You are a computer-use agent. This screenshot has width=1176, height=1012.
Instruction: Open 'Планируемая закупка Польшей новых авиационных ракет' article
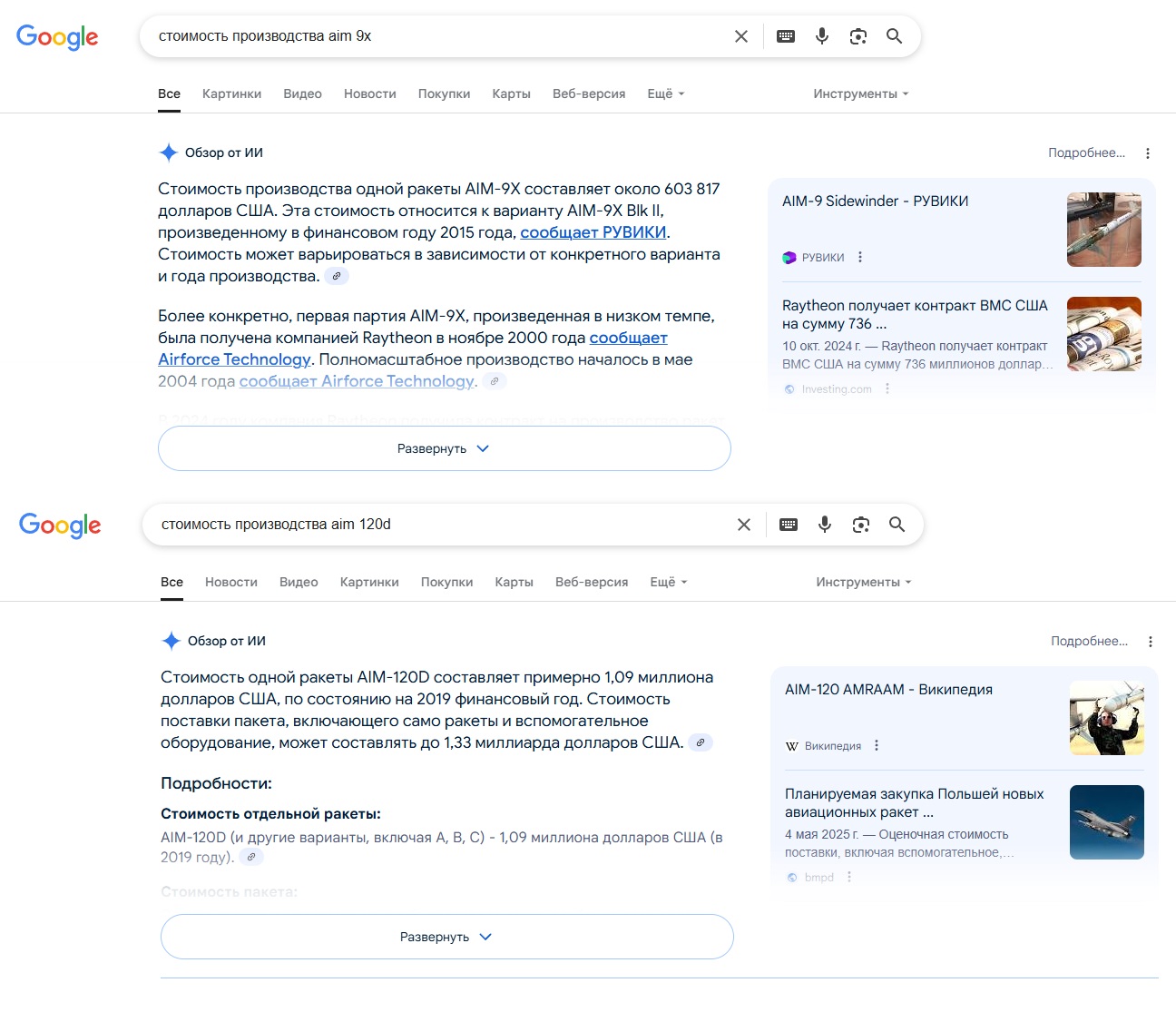pyautogui.click(x=915, y=803)
